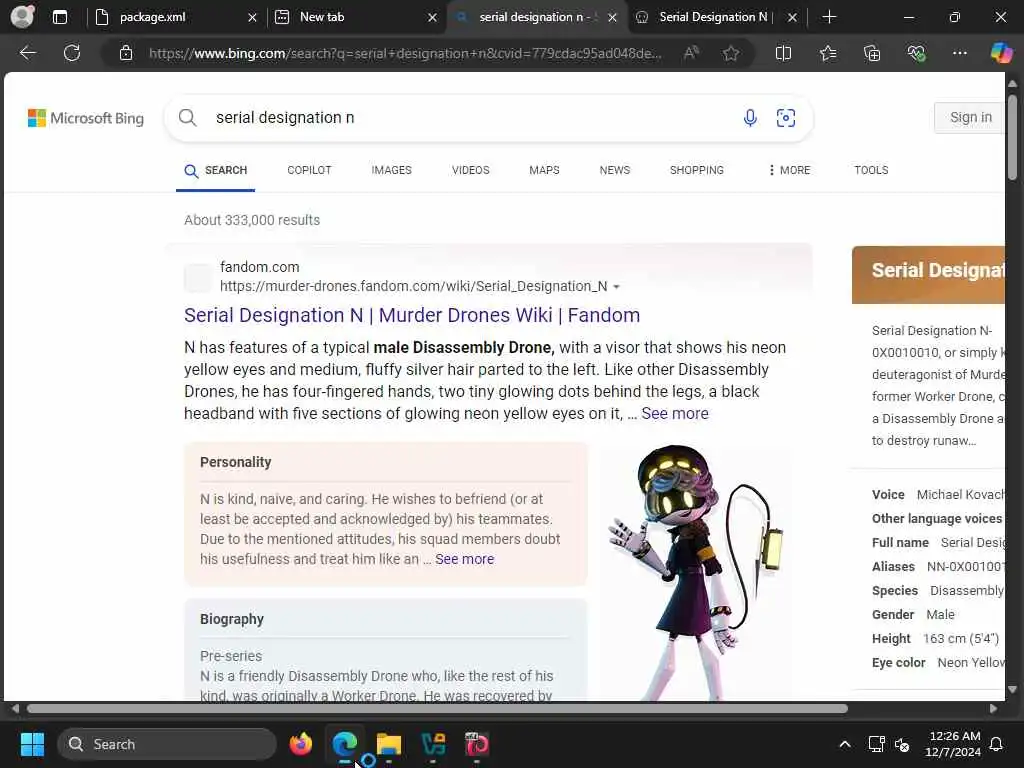The image size is (1024, 768).
Task: Open the green VS taskbar application icon
Action: point(433,744)
